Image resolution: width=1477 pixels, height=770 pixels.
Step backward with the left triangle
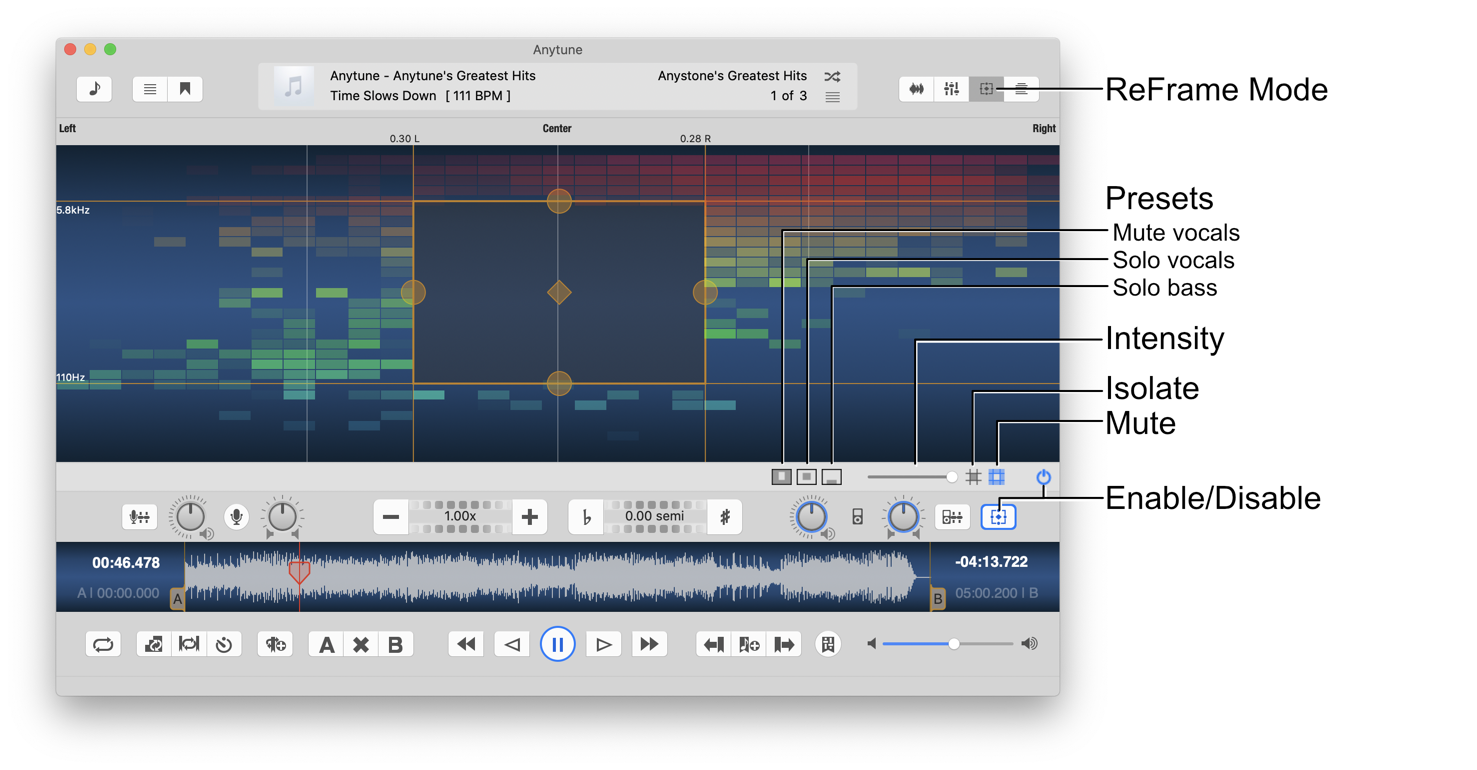512,645
